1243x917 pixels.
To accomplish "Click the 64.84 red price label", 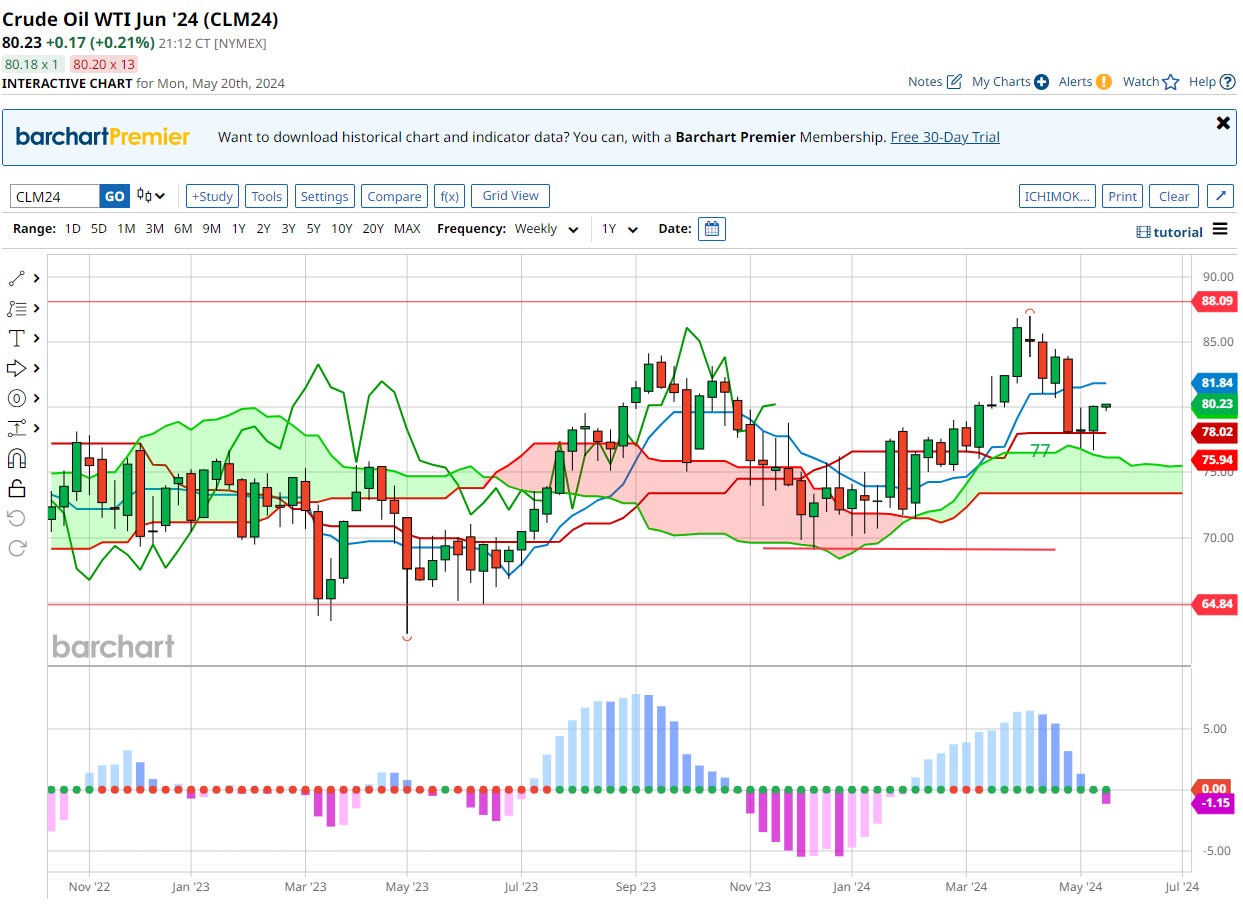I will pos(1213,604).
